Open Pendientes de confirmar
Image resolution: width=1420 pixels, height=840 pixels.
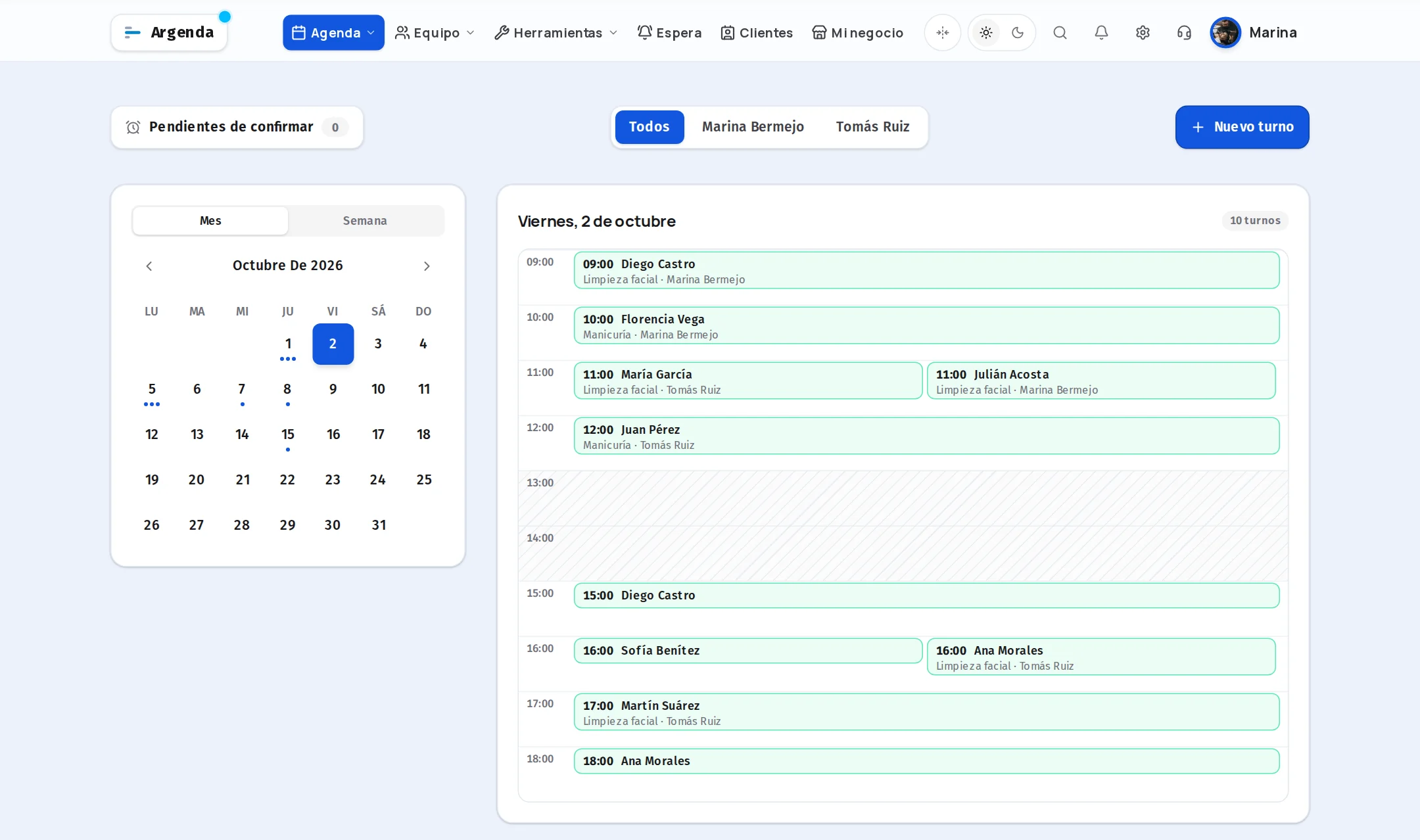pyautogui.click(x=237, y=127)
